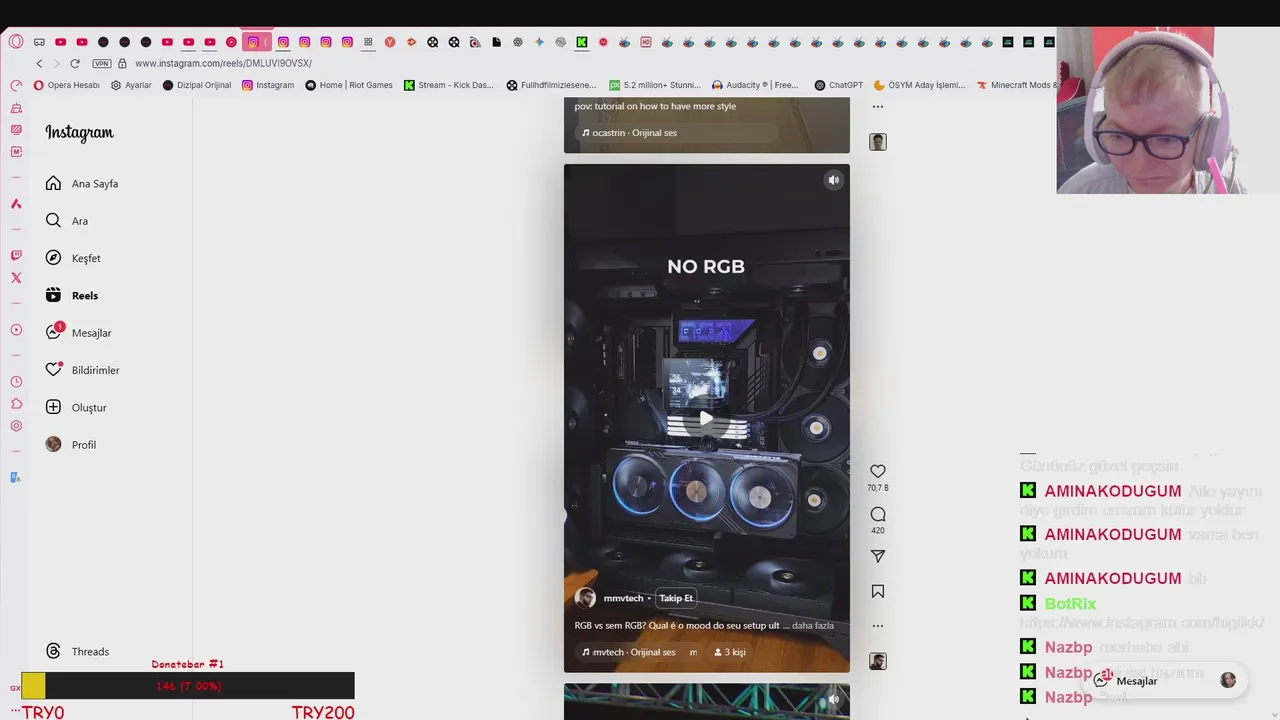
Task: Open Dizipal Orijinal bookmark
Action: pos(197,85)
